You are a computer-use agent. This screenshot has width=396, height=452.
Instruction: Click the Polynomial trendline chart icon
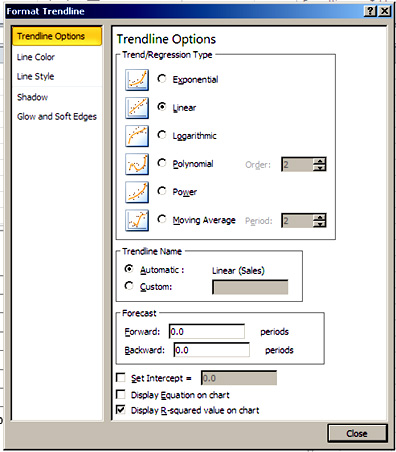click(x=137, y=164)
